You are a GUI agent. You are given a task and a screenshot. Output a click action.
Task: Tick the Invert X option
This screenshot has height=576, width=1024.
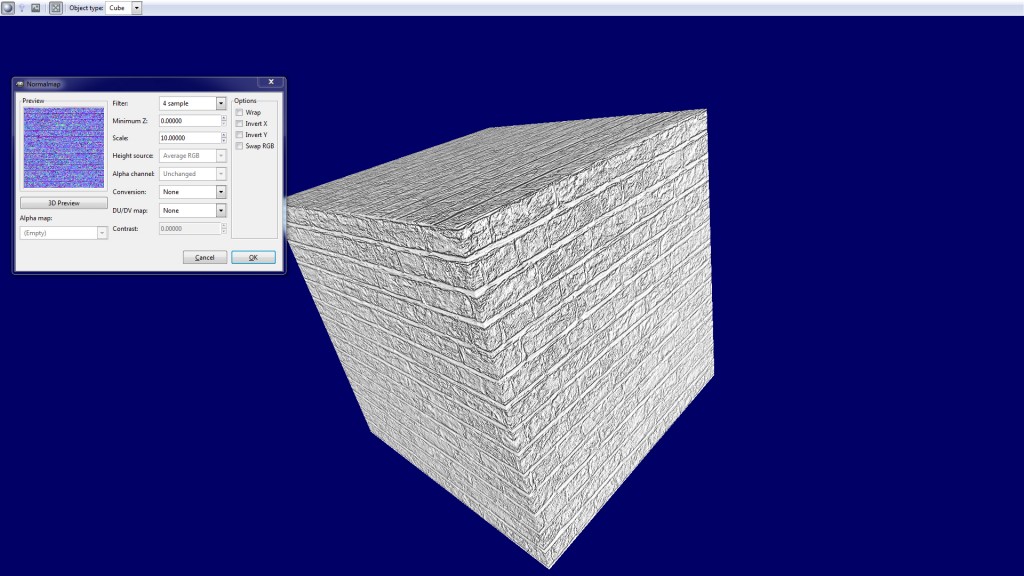pyautogui.click(x=240, y=123)
